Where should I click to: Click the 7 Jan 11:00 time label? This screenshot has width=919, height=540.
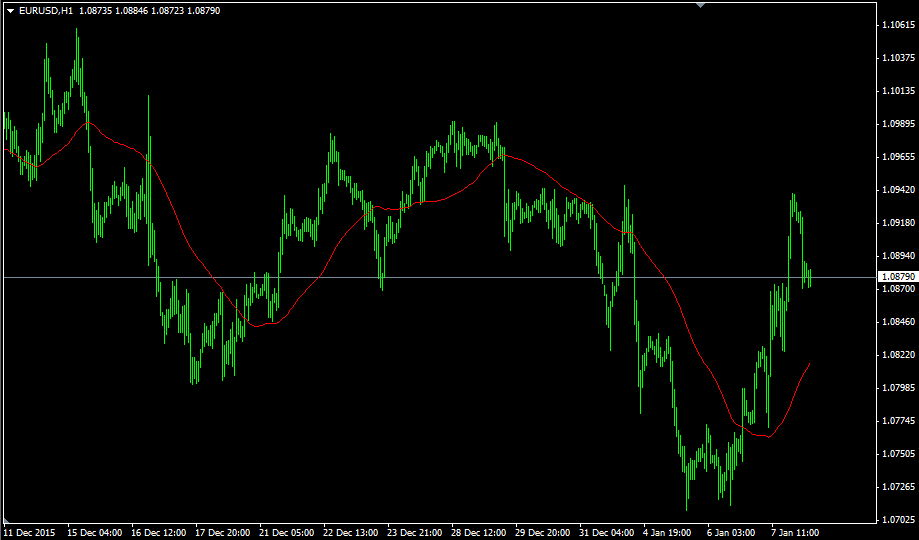tap(797, 532)
